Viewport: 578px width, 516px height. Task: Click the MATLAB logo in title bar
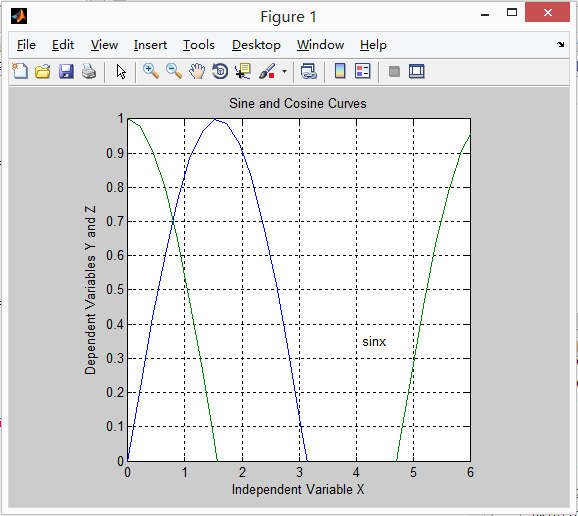tap(19, 16)
